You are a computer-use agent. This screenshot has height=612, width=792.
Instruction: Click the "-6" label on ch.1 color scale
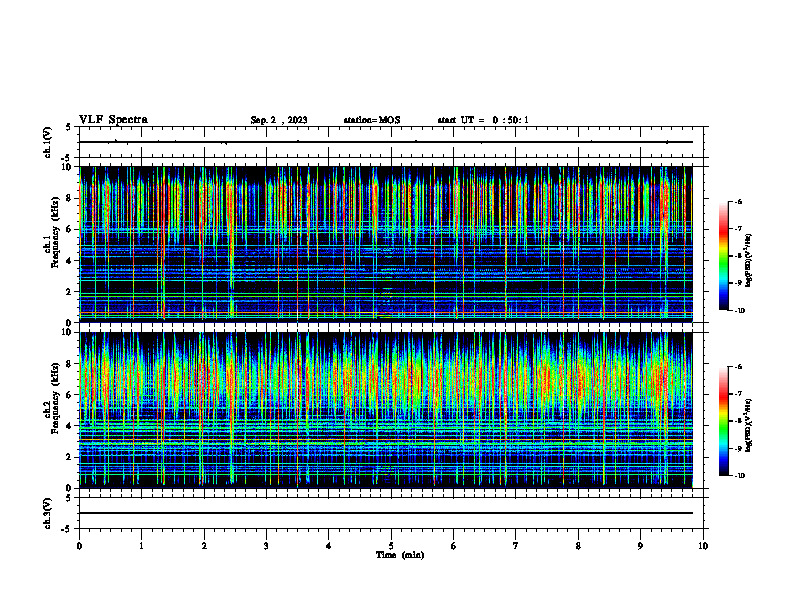[738, 201]
